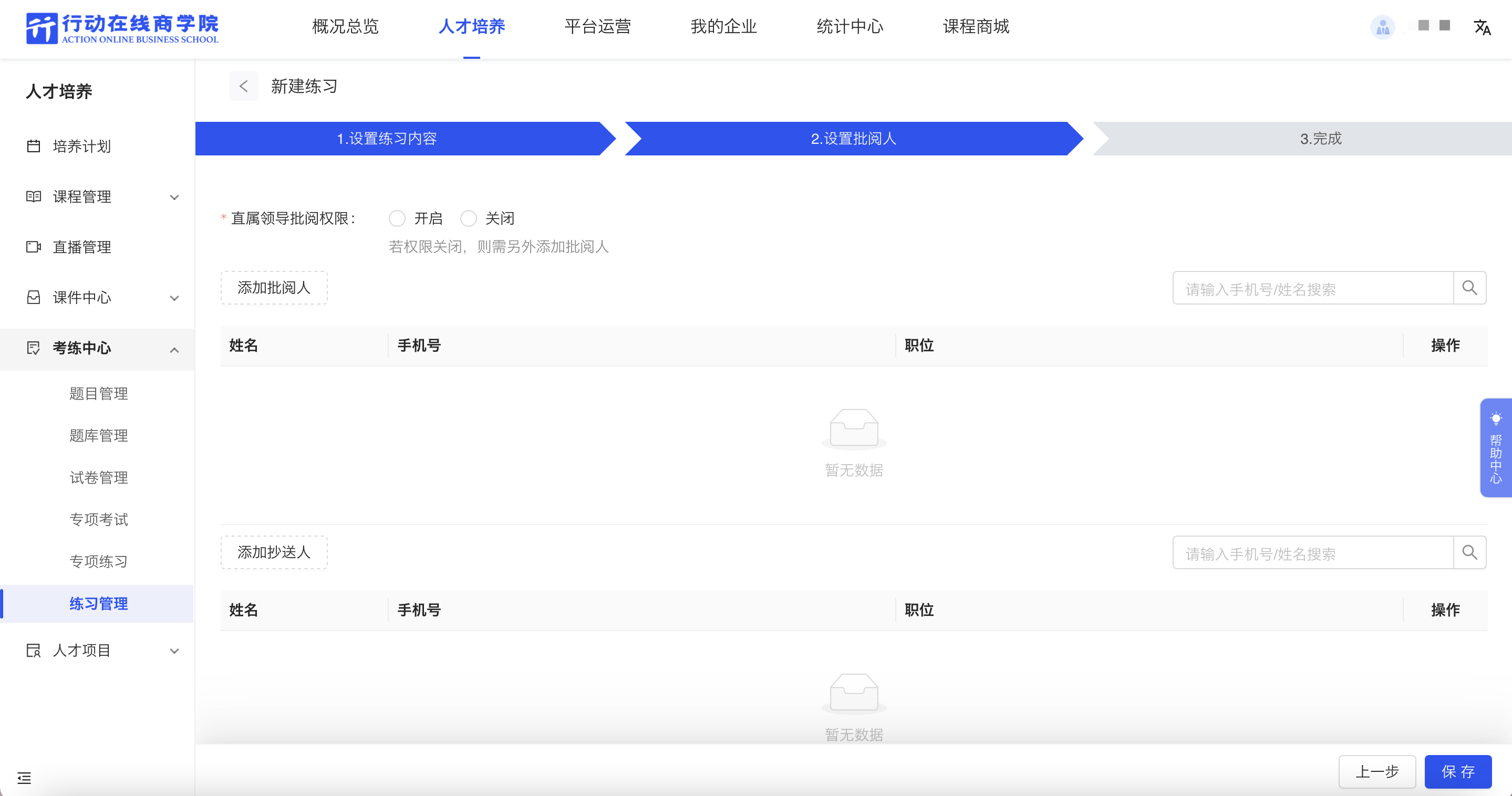Click the username text beside avatar
1512x796 pixels.
(x=1434, y=25)
